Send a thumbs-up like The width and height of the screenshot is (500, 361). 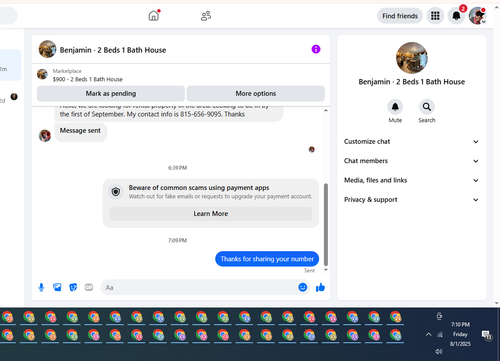(x=320, y=287)
